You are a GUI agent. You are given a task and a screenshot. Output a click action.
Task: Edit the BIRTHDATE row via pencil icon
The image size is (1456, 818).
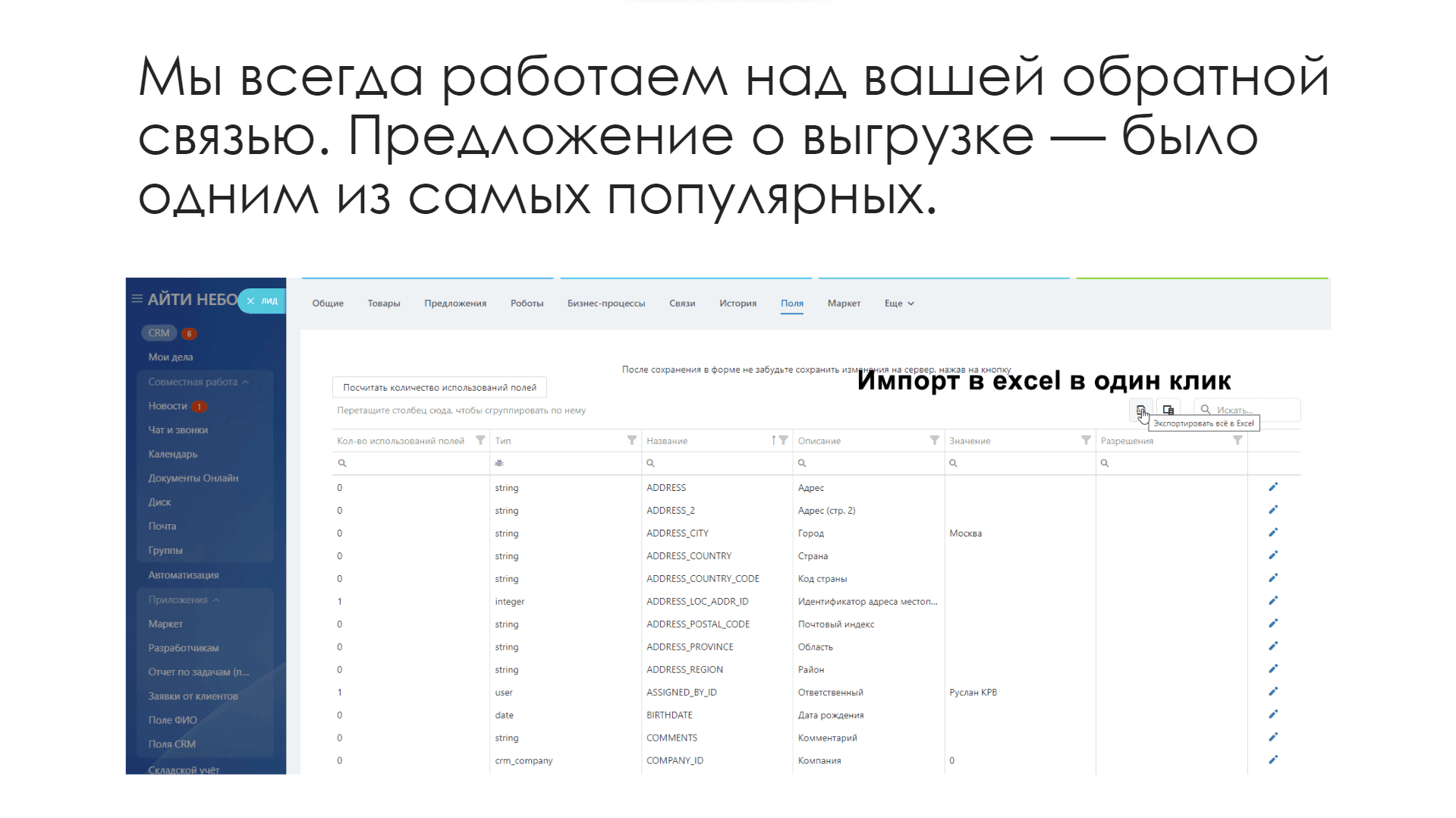[1273, 715]
